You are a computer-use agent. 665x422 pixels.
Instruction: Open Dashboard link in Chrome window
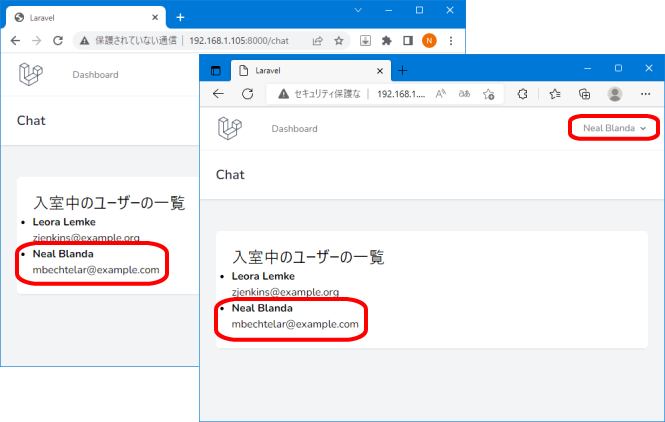[95, 75]
